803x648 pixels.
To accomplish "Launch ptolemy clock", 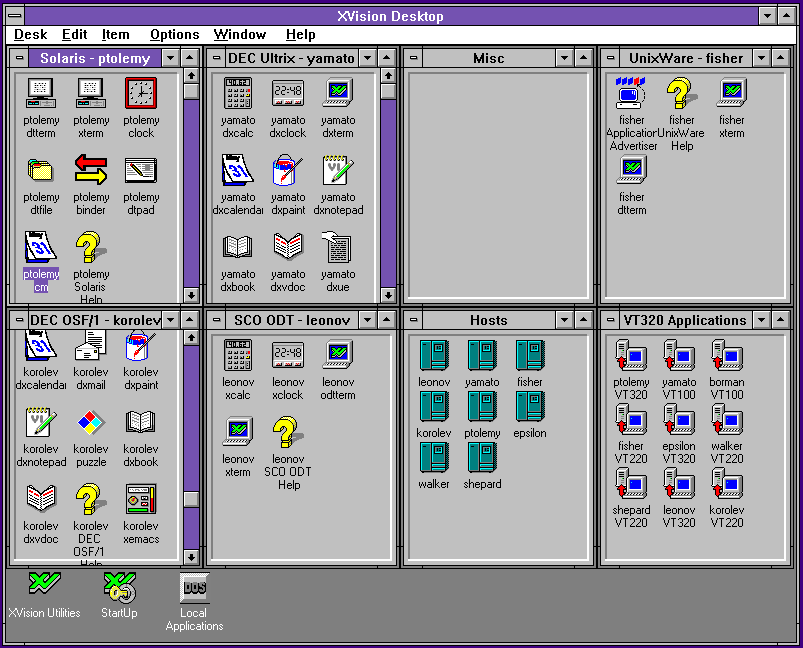I will pos(141,93).
